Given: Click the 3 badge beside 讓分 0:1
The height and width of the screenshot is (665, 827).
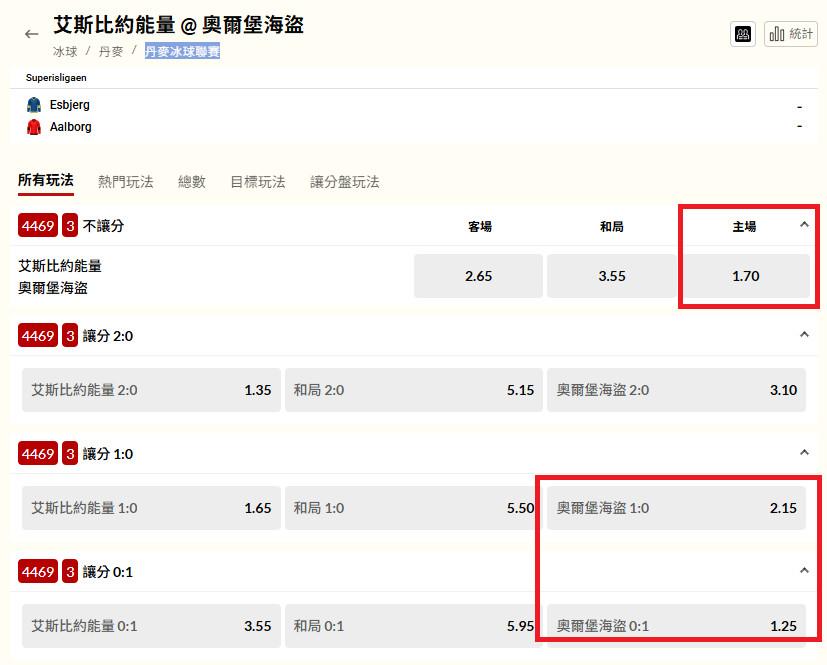Looking at the screenshot, I should pyautogui.click(x=70, y=572).
